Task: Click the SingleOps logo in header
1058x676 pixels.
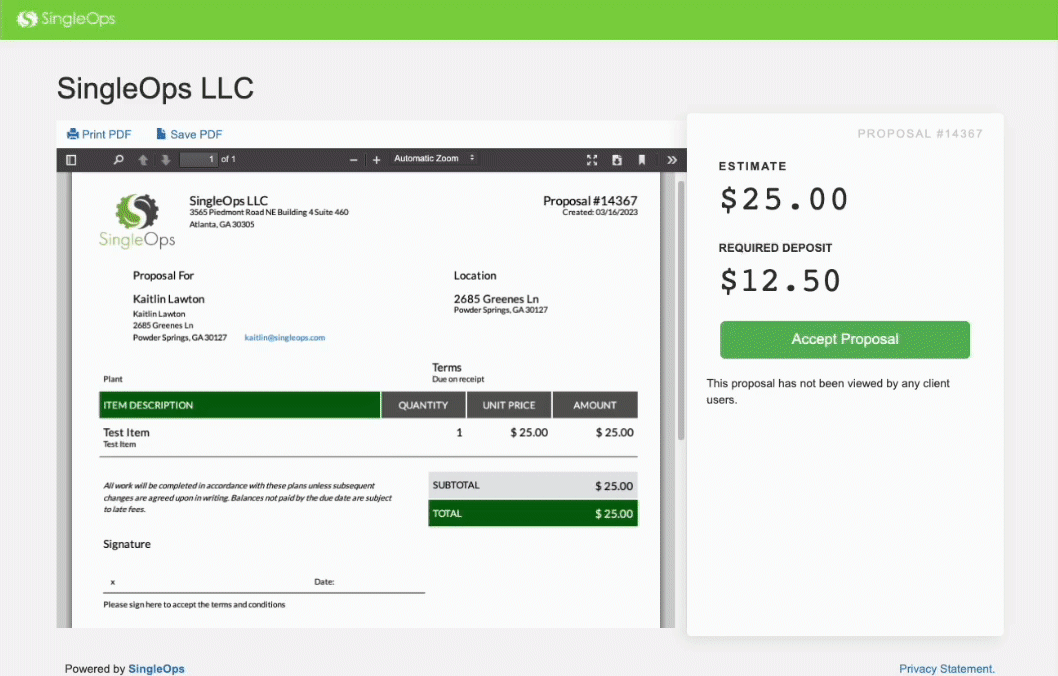Action: [66, 19]
